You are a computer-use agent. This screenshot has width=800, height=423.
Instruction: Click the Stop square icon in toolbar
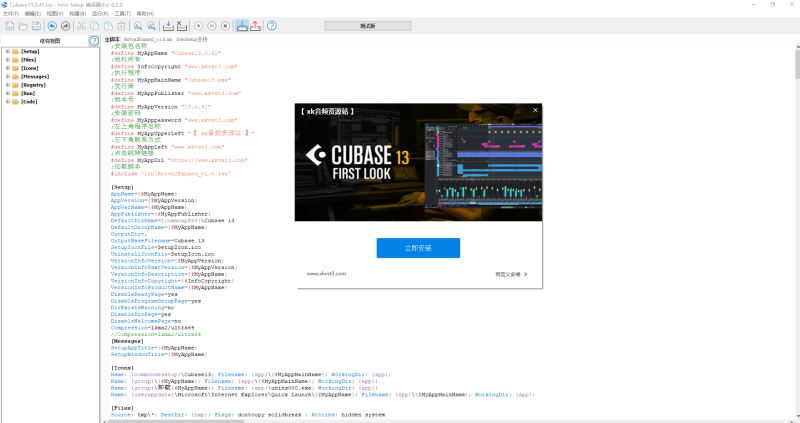(x=225, y=26)
